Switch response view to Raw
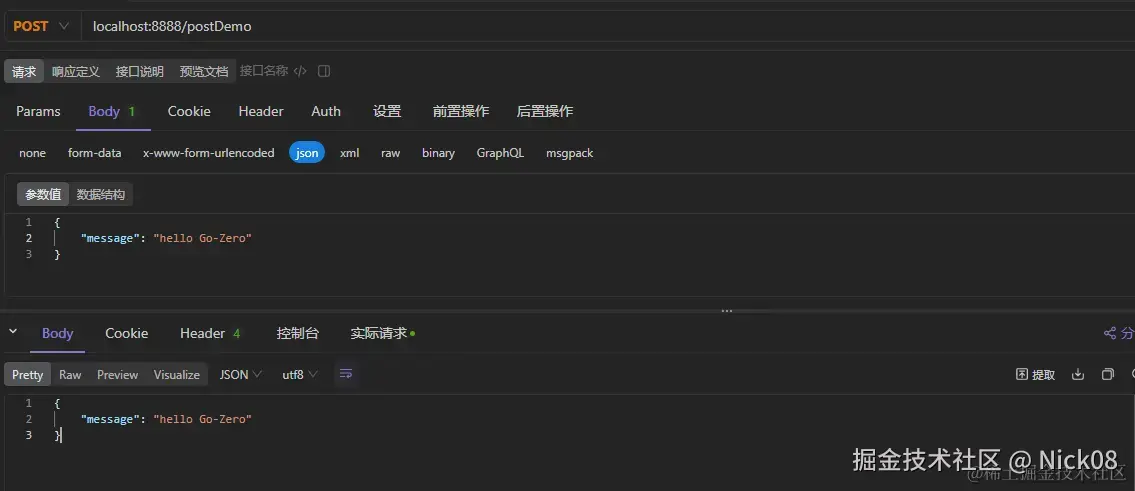This screenshot has width=1135, height=491. click(70, 374)
